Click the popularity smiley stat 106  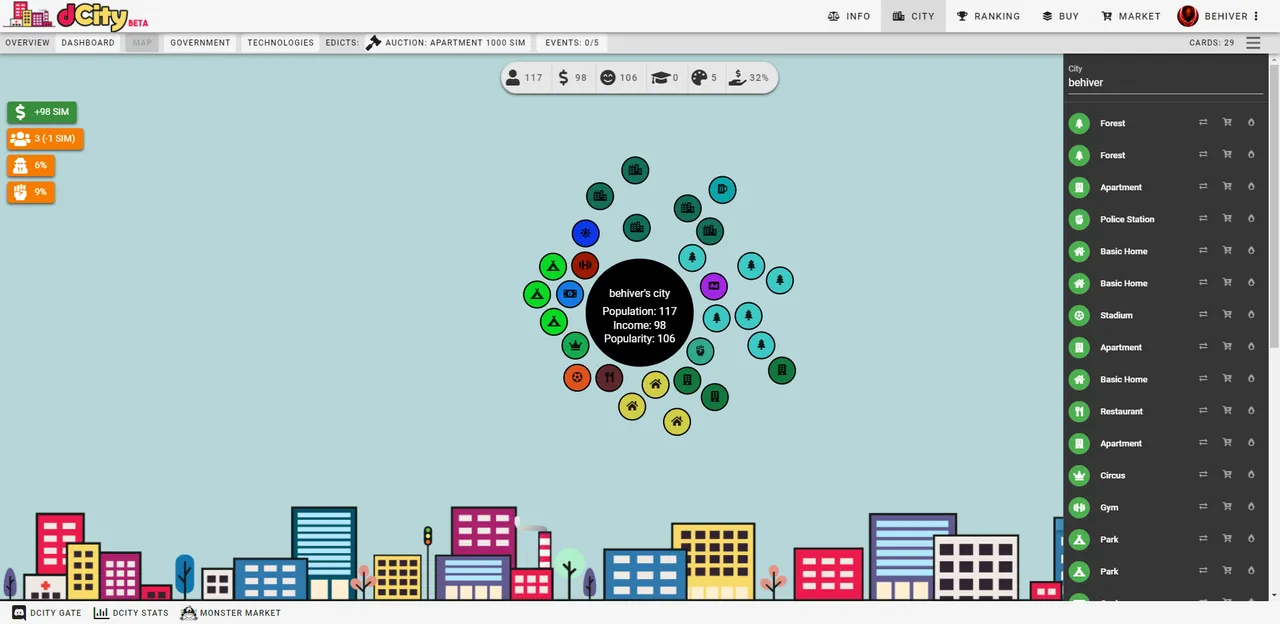tap(618, 78)
